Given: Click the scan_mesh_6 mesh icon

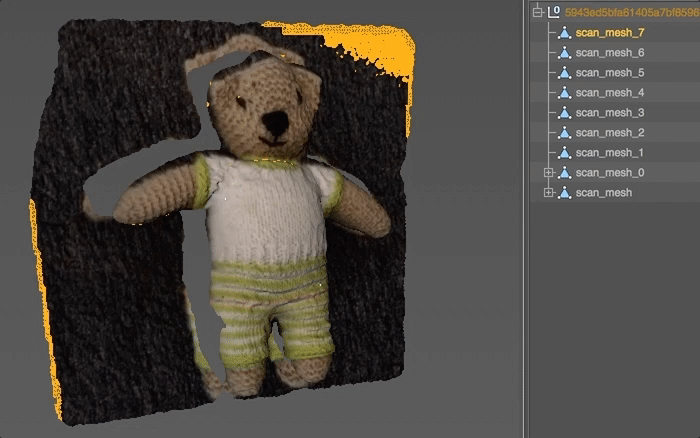Looking at the screenshot, I should pyautogui.click(x=564, y=53).
